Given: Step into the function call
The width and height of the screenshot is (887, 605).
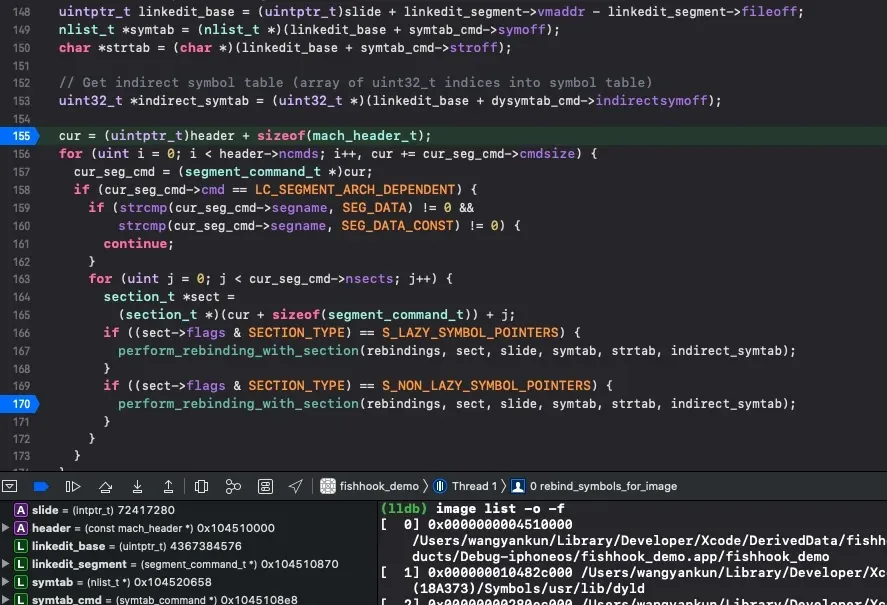Looking at the screenshot, I should coord(137,486).
